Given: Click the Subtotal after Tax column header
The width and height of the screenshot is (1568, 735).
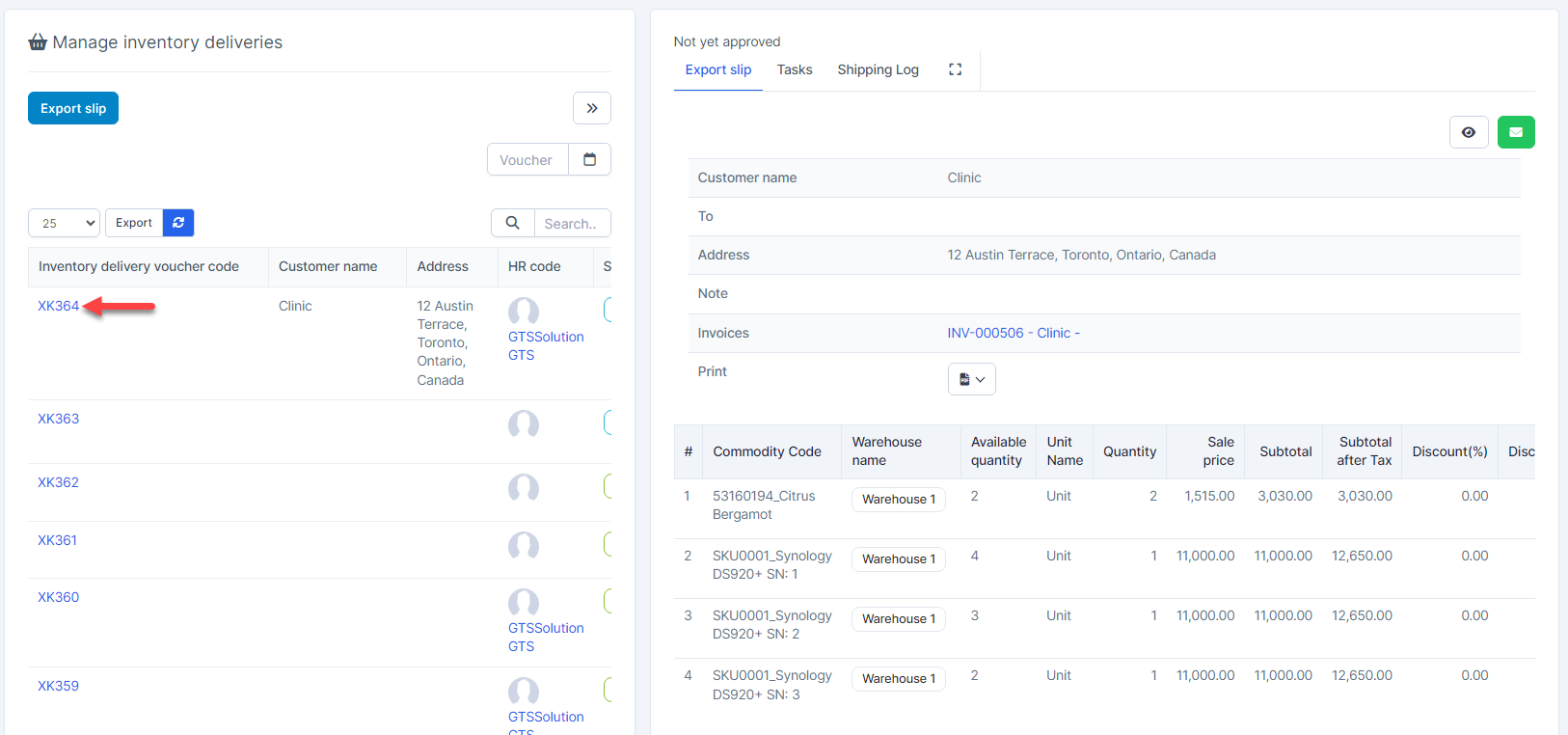Looking at the screenshot, I should click(1365, 450).
